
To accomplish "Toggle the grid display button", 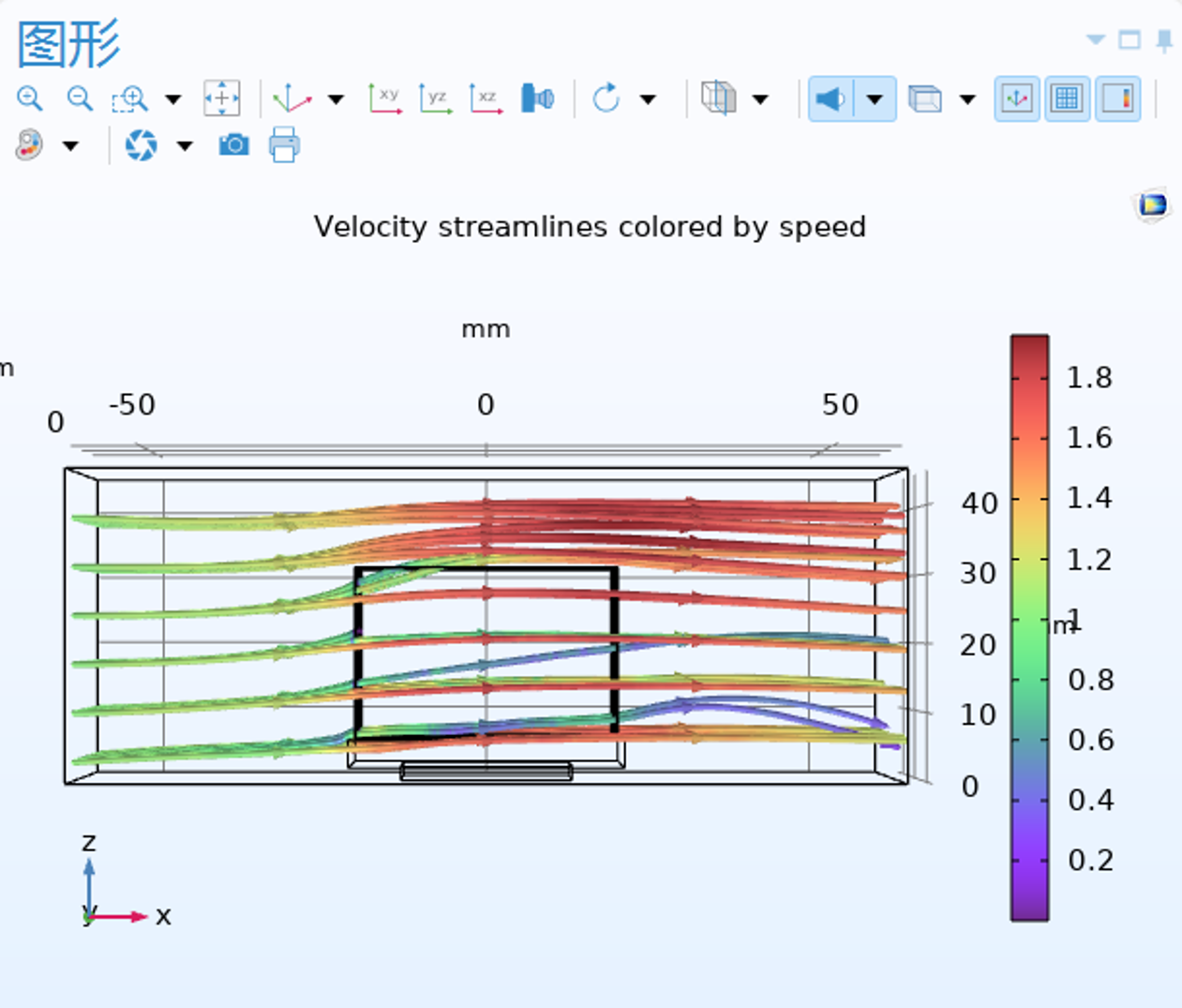I will [1067, 98].
